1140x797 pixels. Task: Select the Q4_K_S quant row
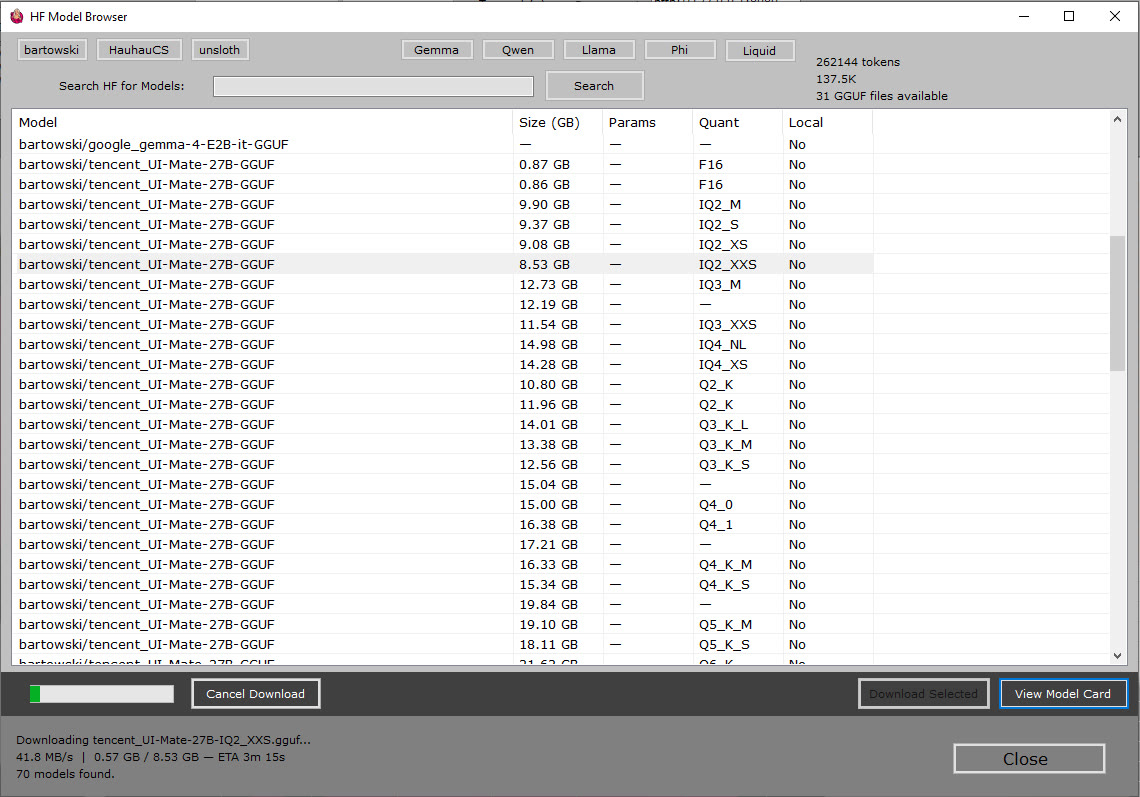[x=443, y=584]
